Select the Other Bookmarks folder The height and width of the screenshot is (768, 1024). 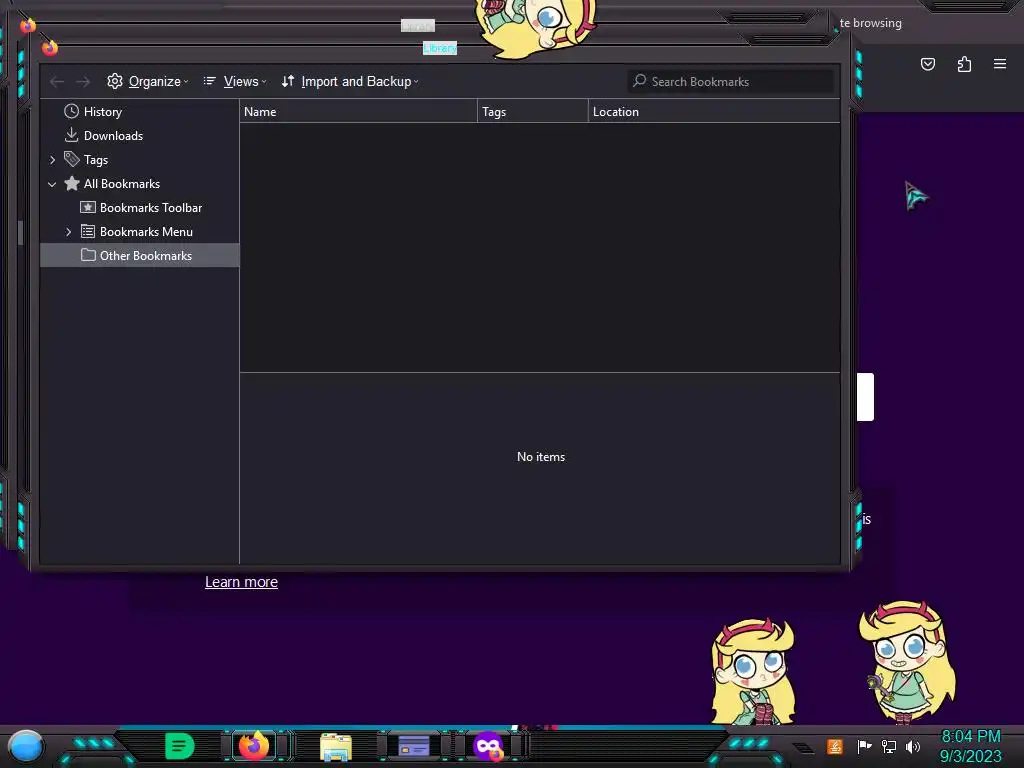point(140,255)
